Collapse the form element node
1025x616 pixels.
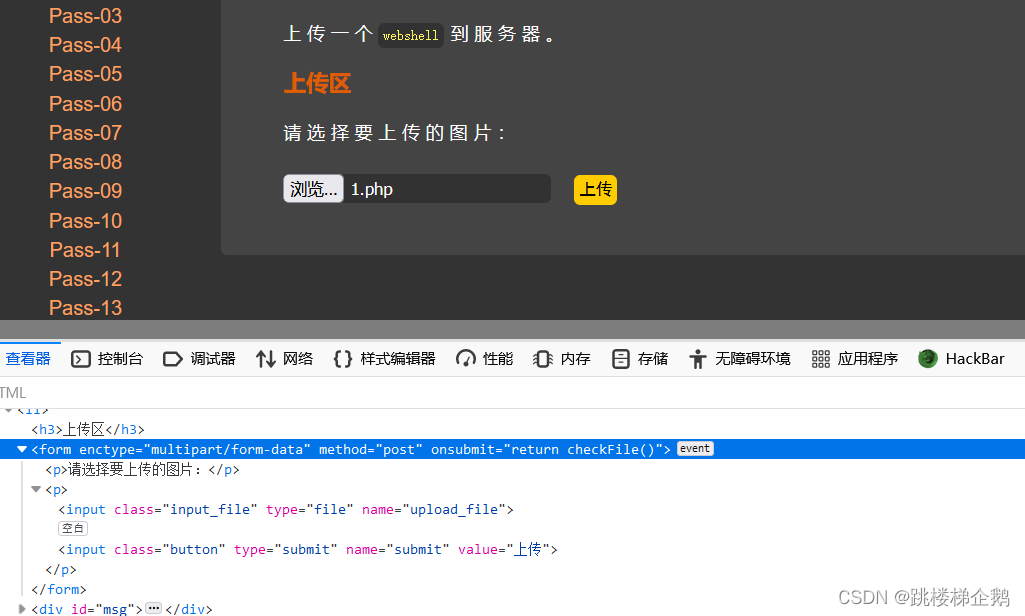22,450
